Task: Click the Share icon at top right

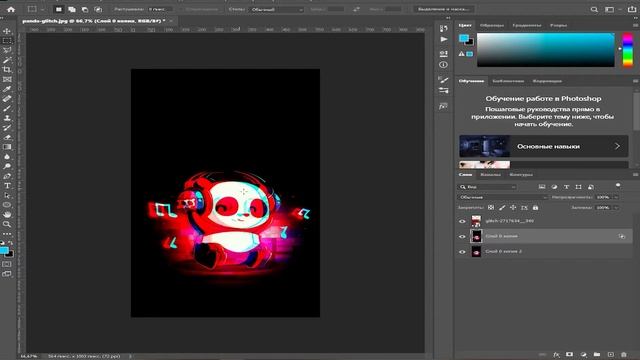Action: click(632, 9)
